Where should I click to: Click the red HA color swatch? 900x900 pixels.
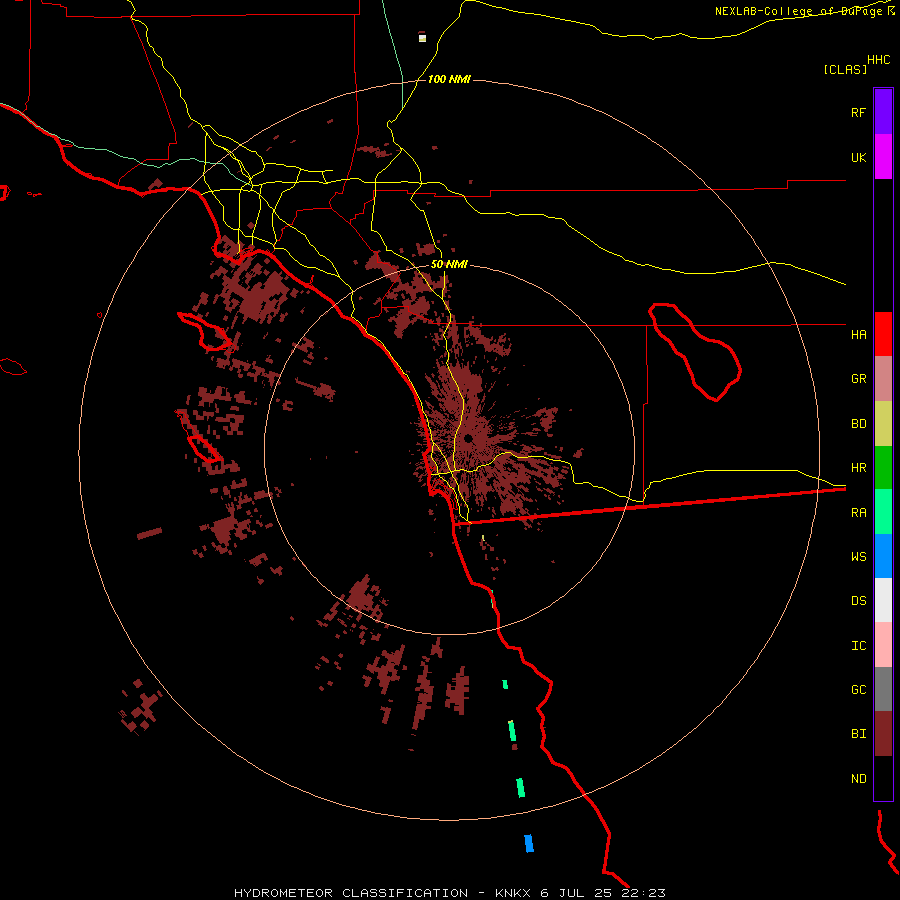[x=883, y=334]
